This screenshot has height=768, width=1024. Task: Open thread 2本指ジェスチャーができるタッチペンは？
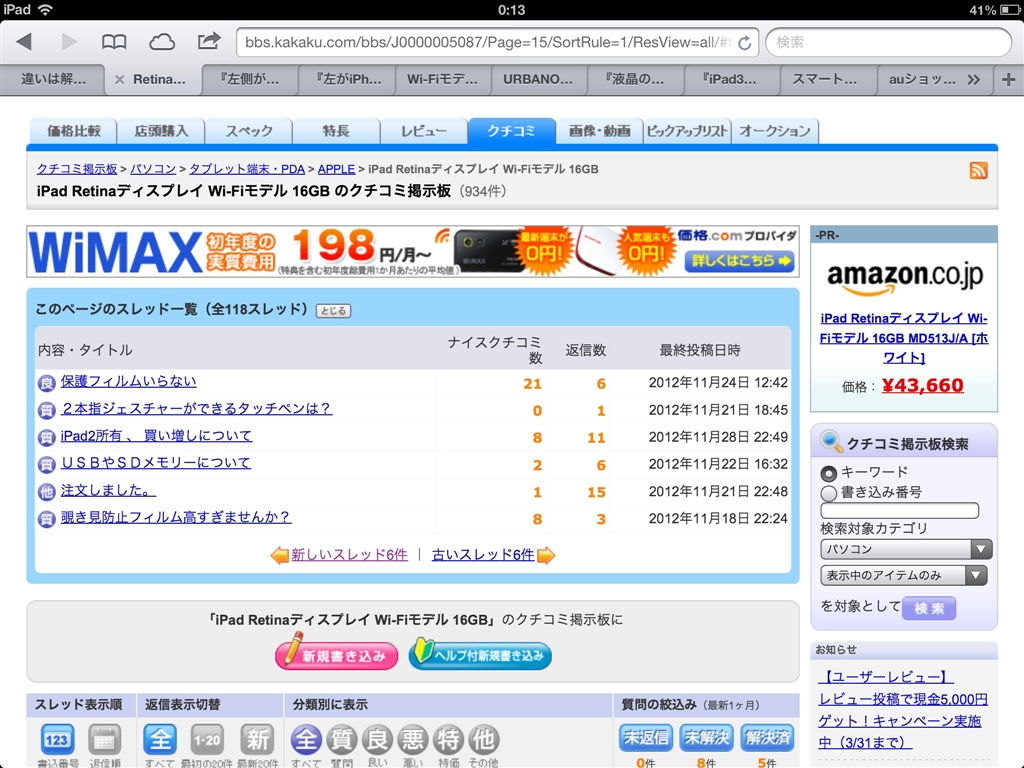coord(196,409)
